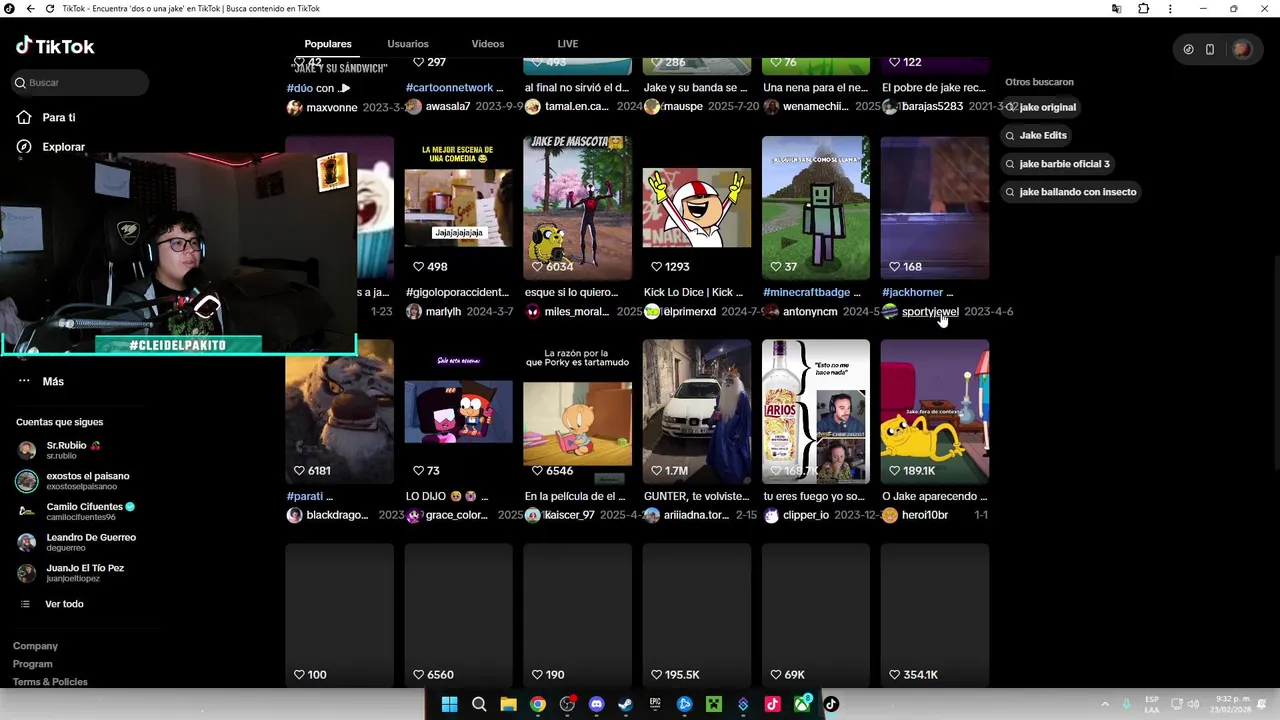Open the white car video with 1.7M likes

pyautogui.click(x=697, y=411)
